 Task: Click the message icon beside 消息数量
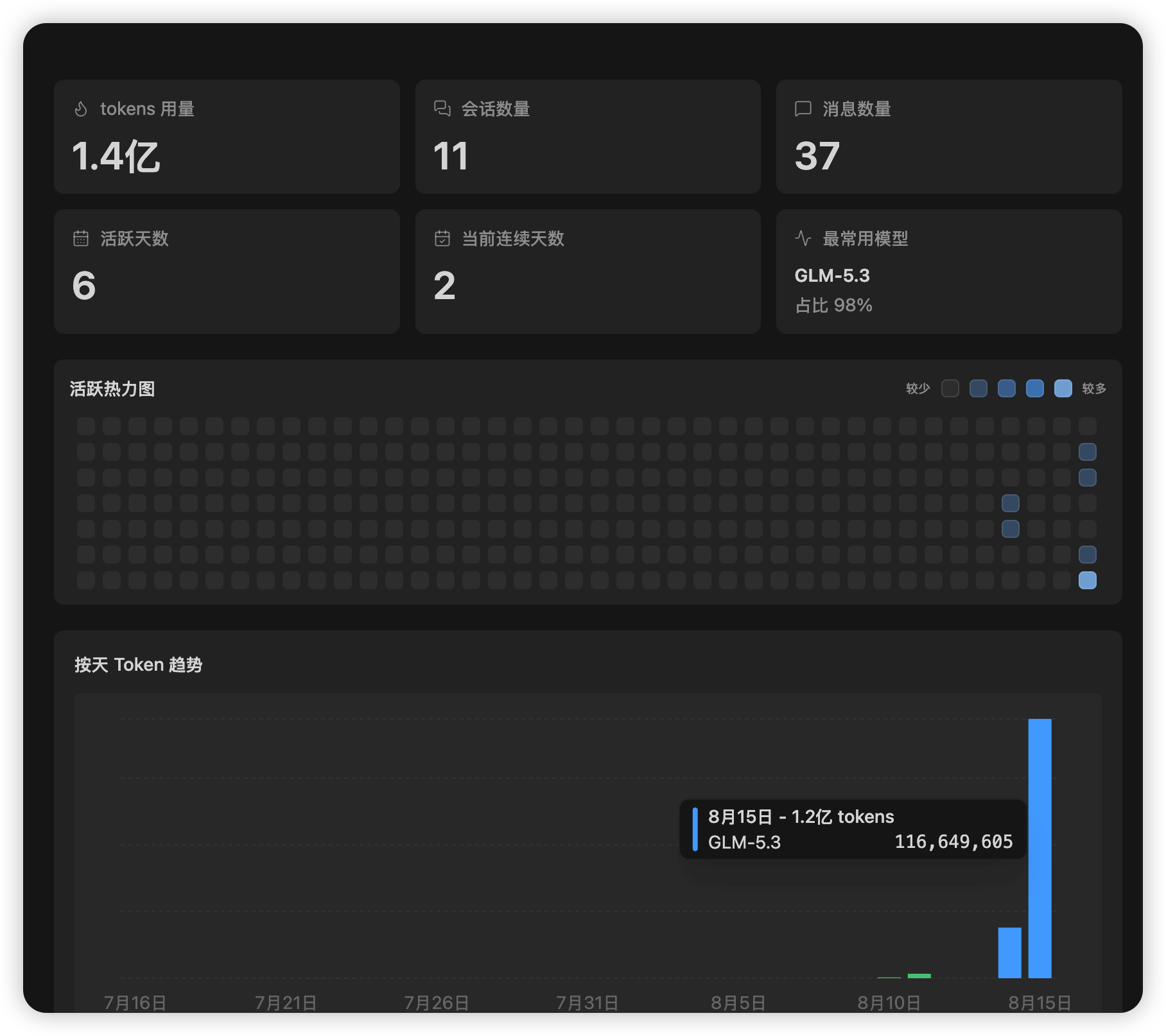coord(803,109)
